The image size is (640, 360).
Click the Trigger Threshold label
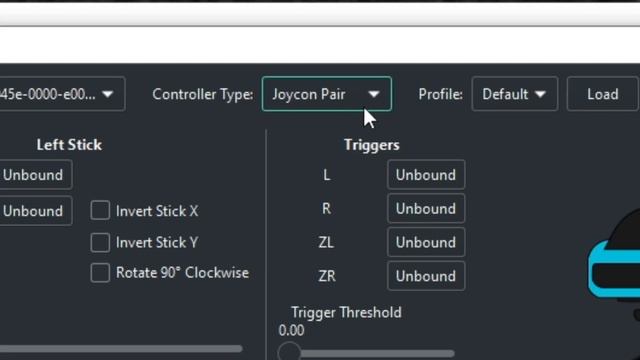(346, 313)
